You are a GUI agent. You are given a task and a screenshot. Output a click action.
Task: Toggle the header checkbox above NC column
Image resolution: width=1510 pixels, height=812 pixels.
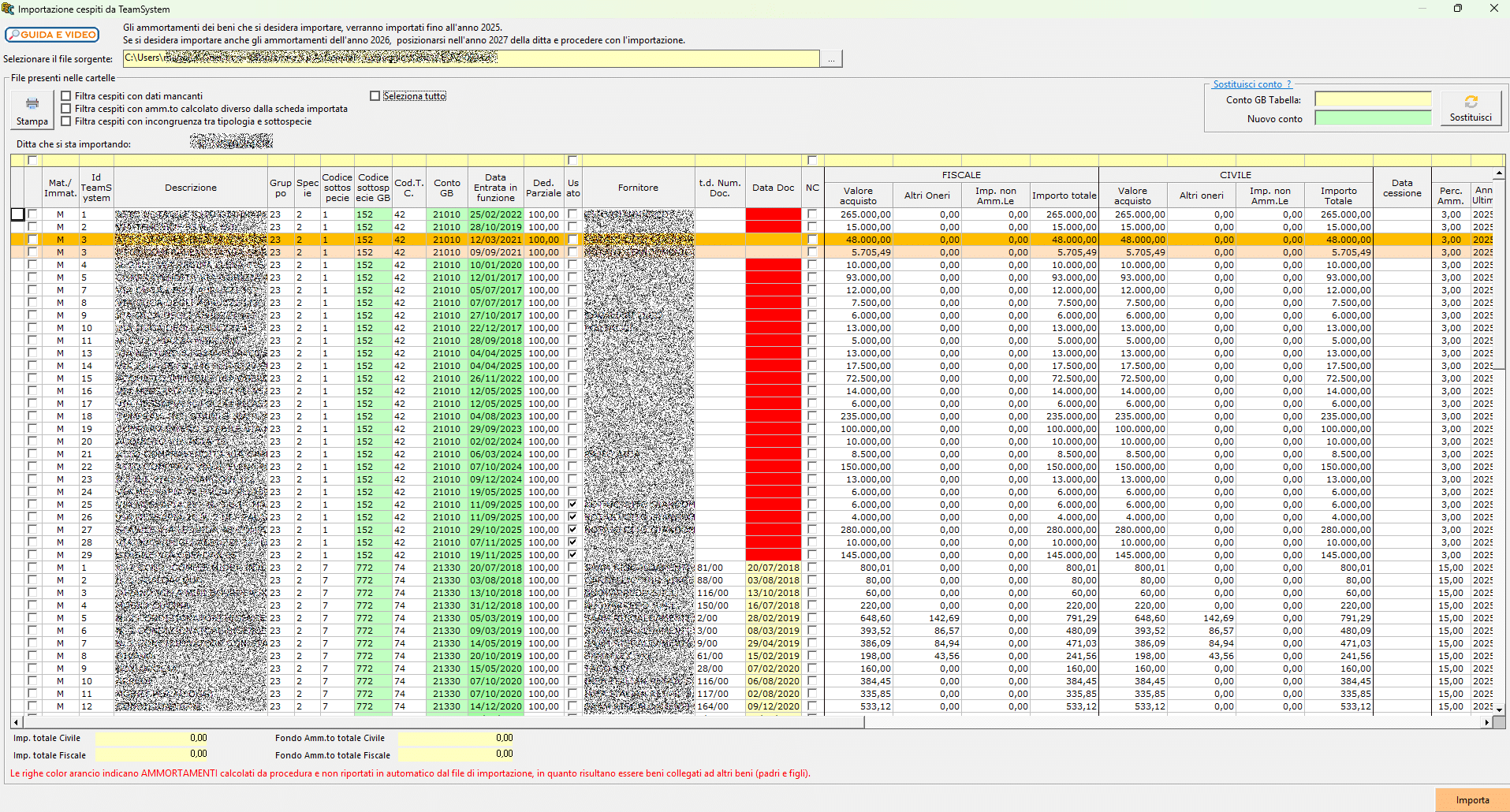click(812, 160)
